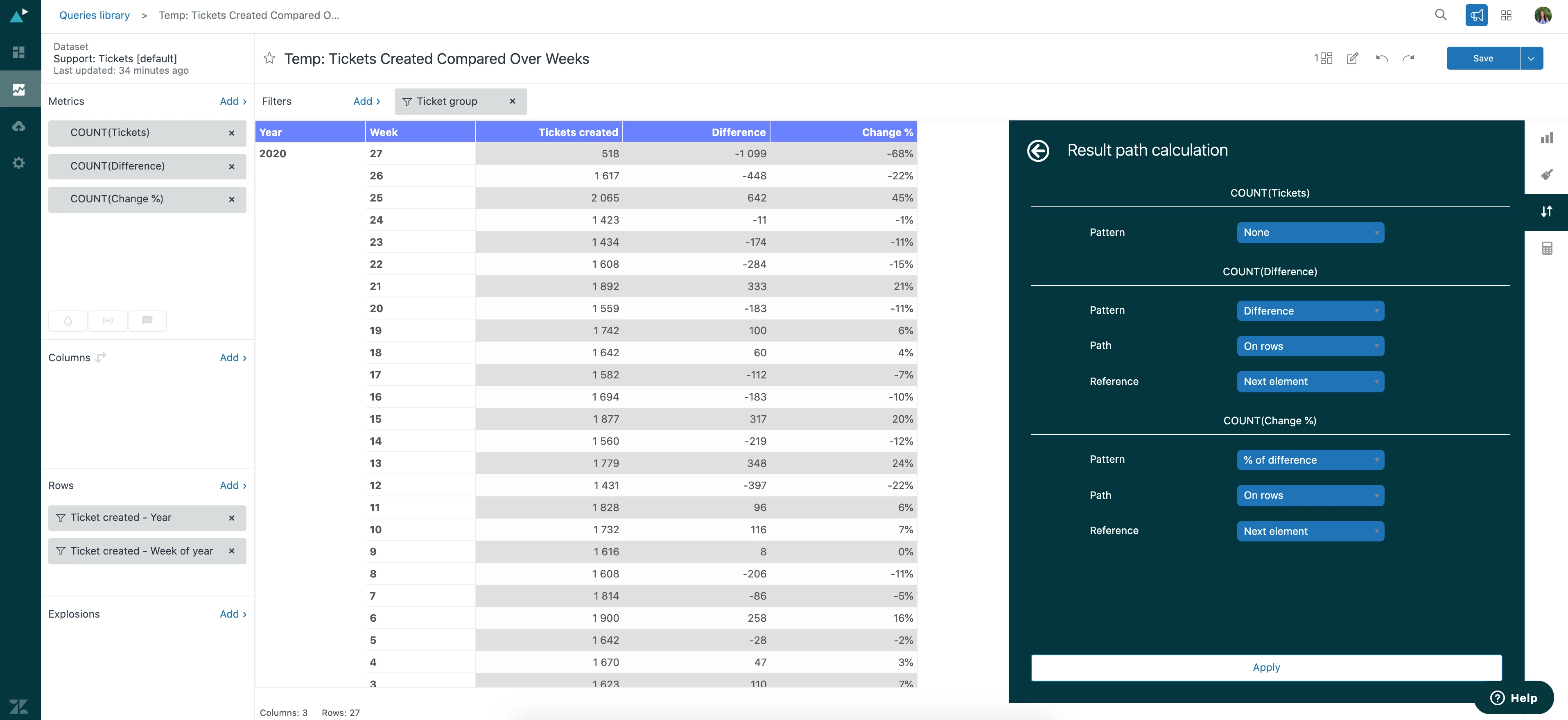
Task: Open the % of difference pattern dropdown
Action: 1310,460
